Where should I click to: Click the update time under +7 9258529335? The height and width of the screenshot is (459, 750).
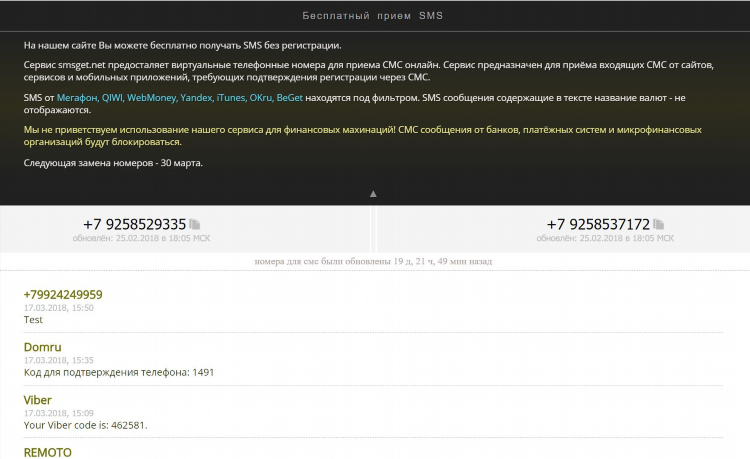pos(141,238)
